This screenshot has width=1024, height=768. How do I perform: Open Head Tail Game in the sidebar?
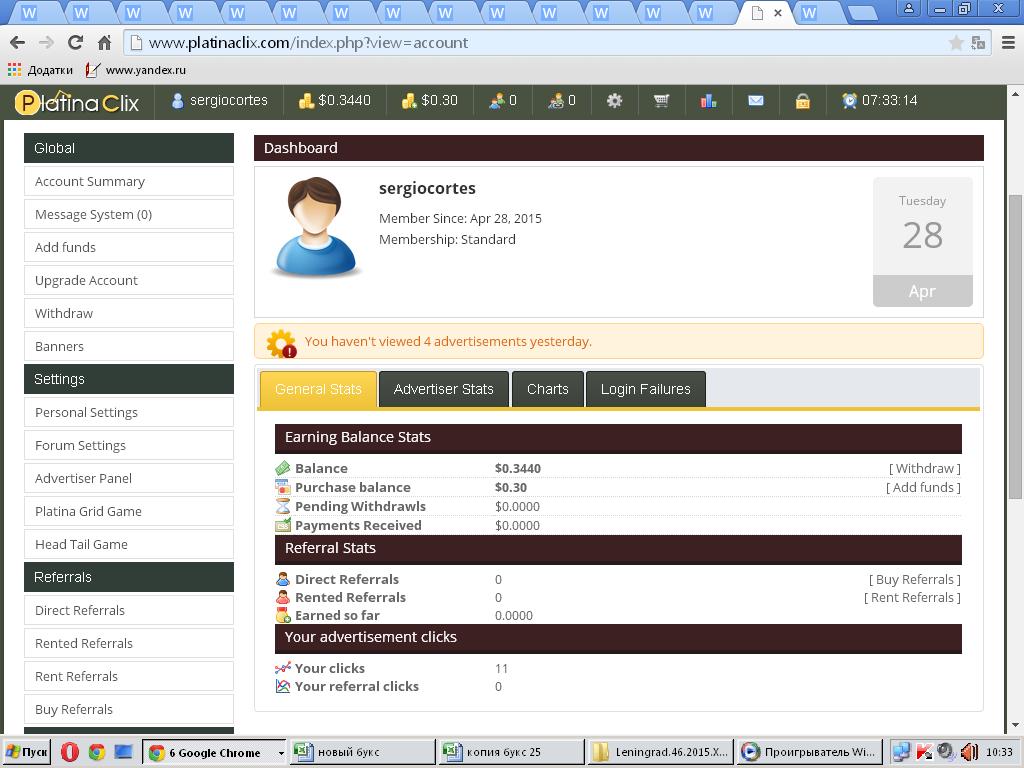[x=129, y=545]
